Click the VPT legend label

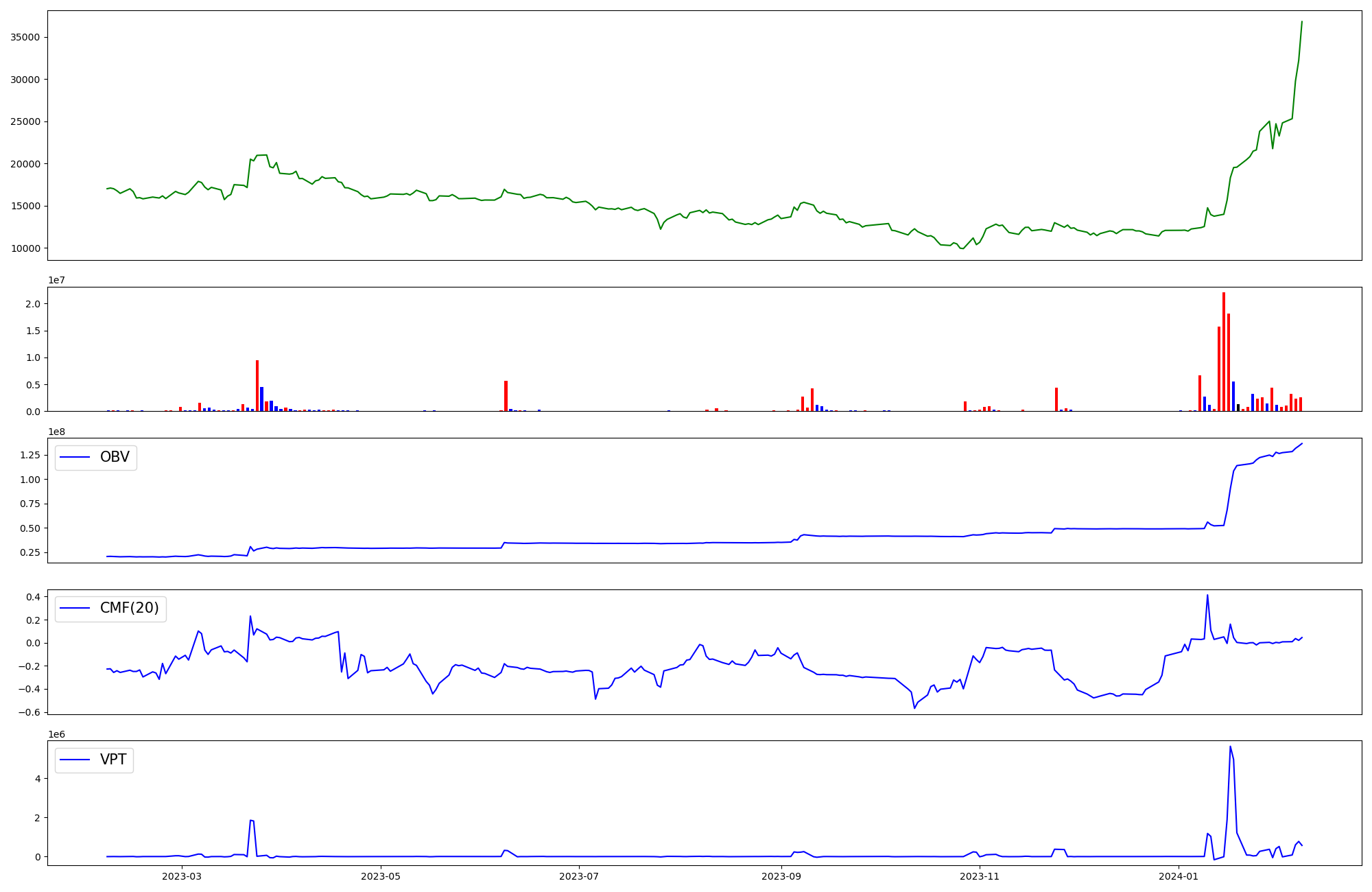pos(113,760)
